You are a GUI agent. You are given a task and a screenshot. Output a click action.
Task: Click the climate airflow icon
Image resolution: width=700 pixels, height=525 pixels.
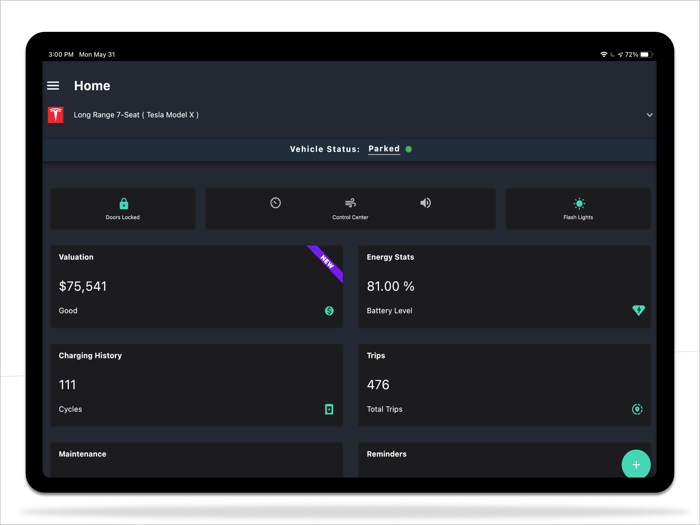pyautogui.click(x=350, y=203)
